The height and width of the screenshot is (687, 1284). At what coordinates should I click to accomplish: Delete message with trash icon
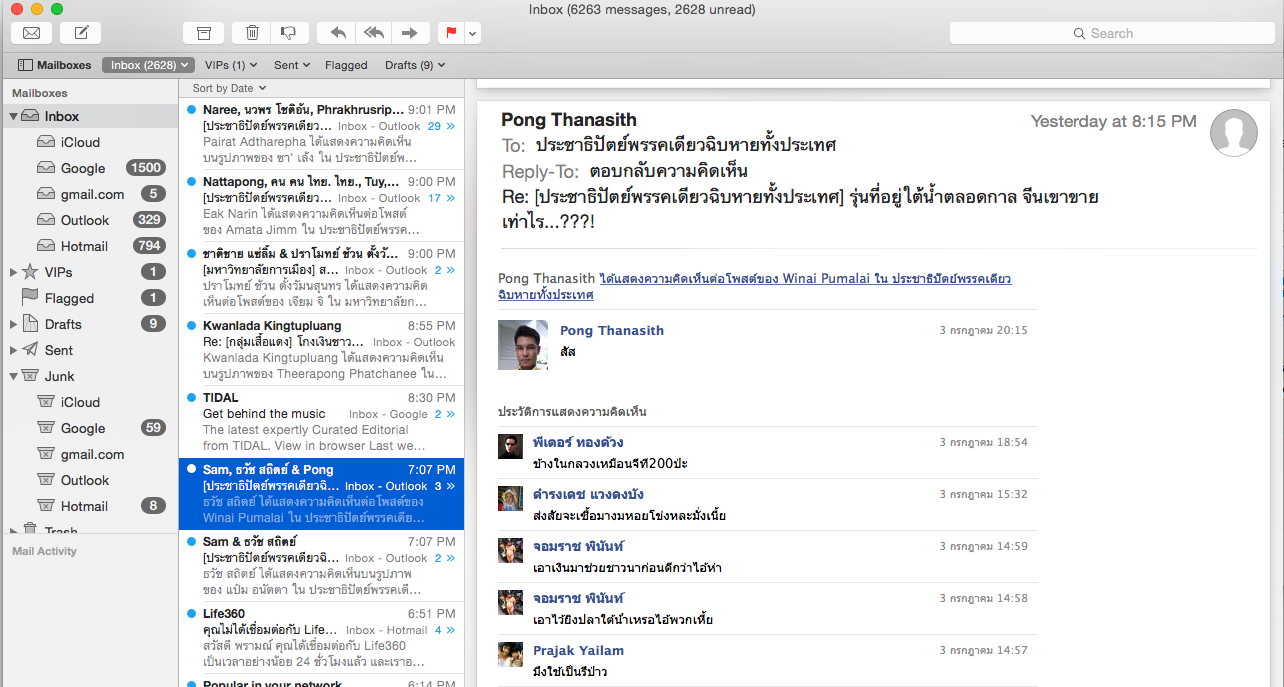tap(252, 33)
